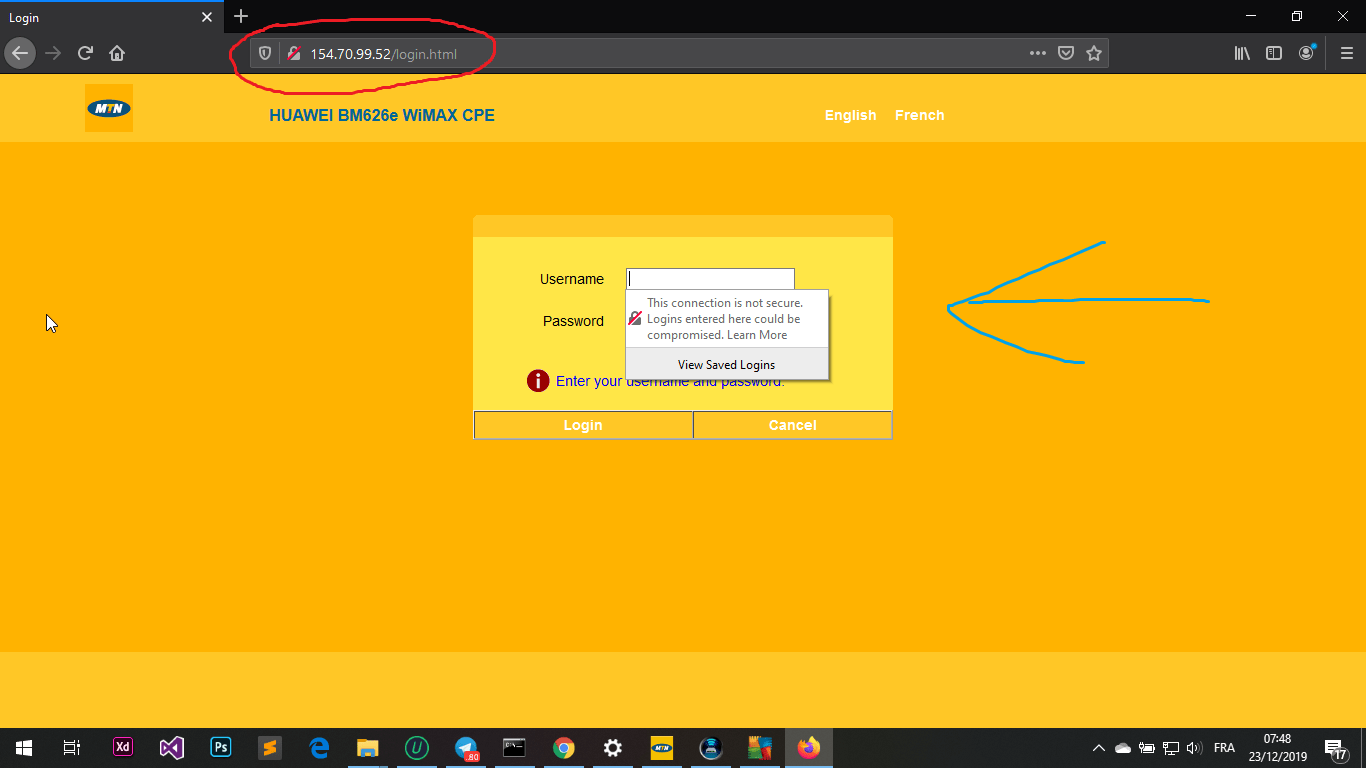Switch language to English
Screen dimensions: 1366x768
coord(850,115)
